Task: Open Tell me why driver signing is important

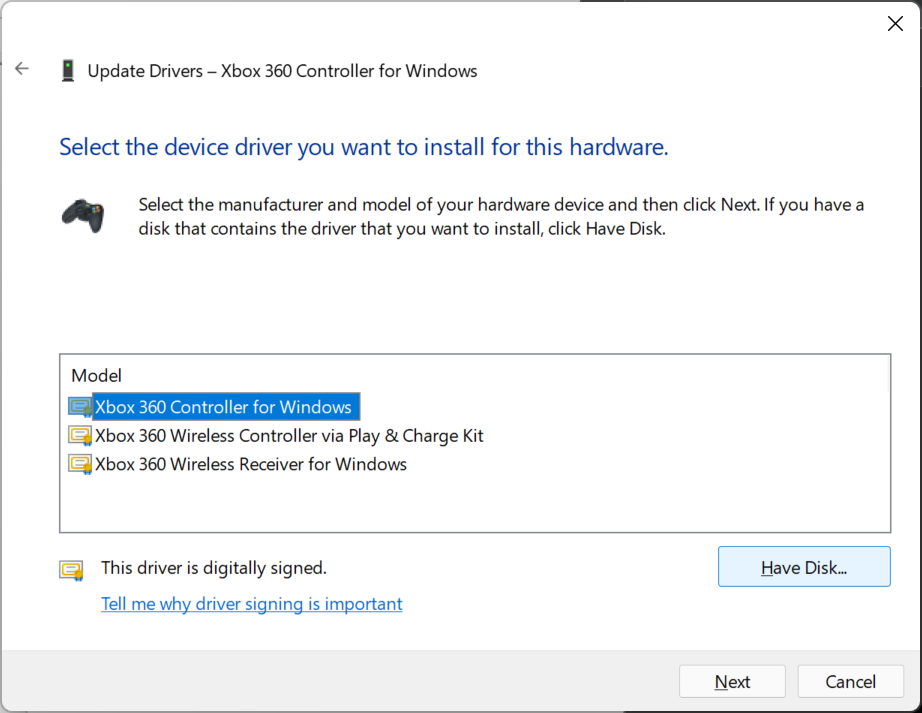Action: 252,604
